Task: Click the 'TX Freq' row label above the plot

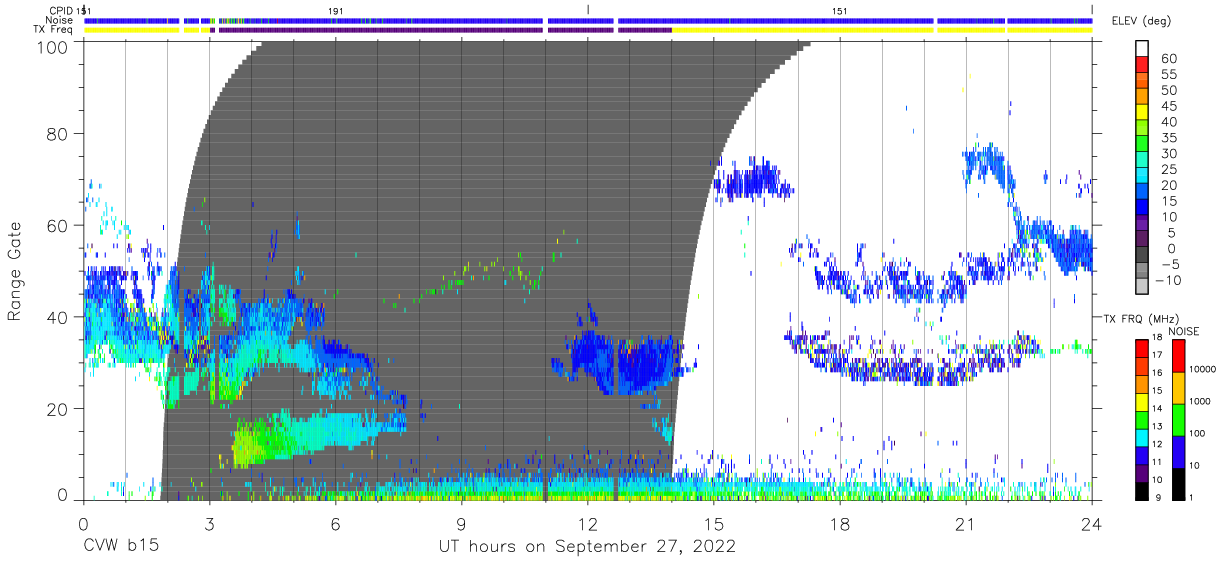Action: point(54,29)
